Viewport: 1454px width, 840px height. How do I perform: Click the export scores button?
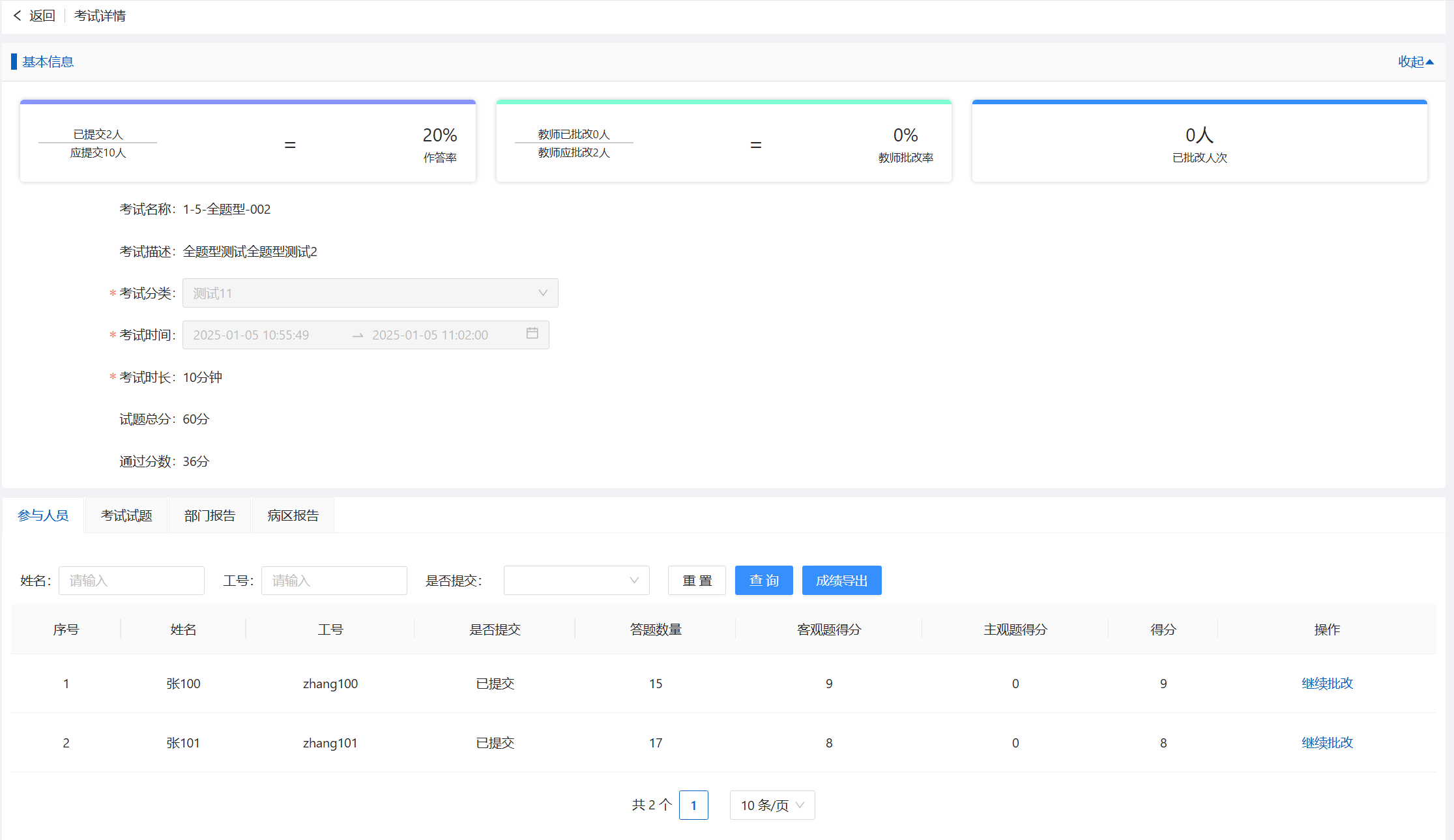(x=841, y=581)
